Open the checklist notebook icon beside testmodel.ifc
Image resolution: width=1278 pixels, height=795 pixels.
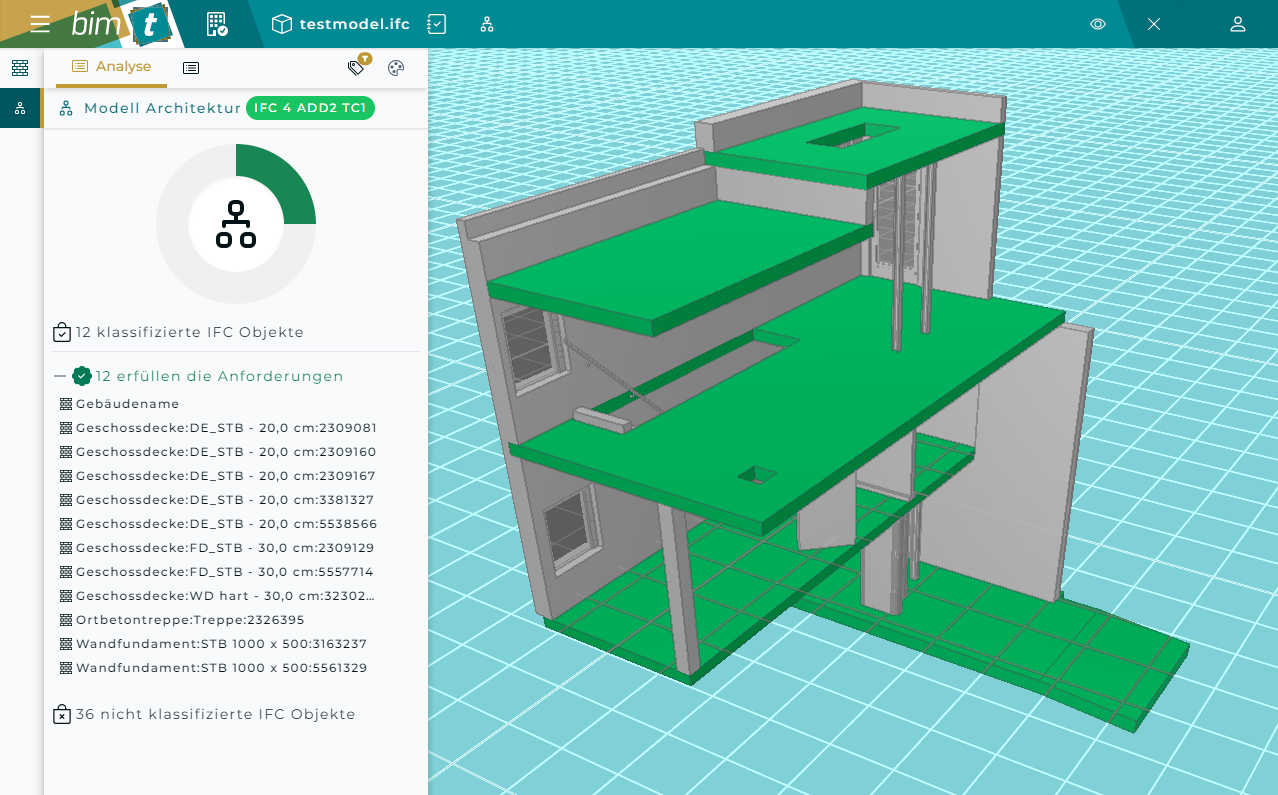[436, 24]
